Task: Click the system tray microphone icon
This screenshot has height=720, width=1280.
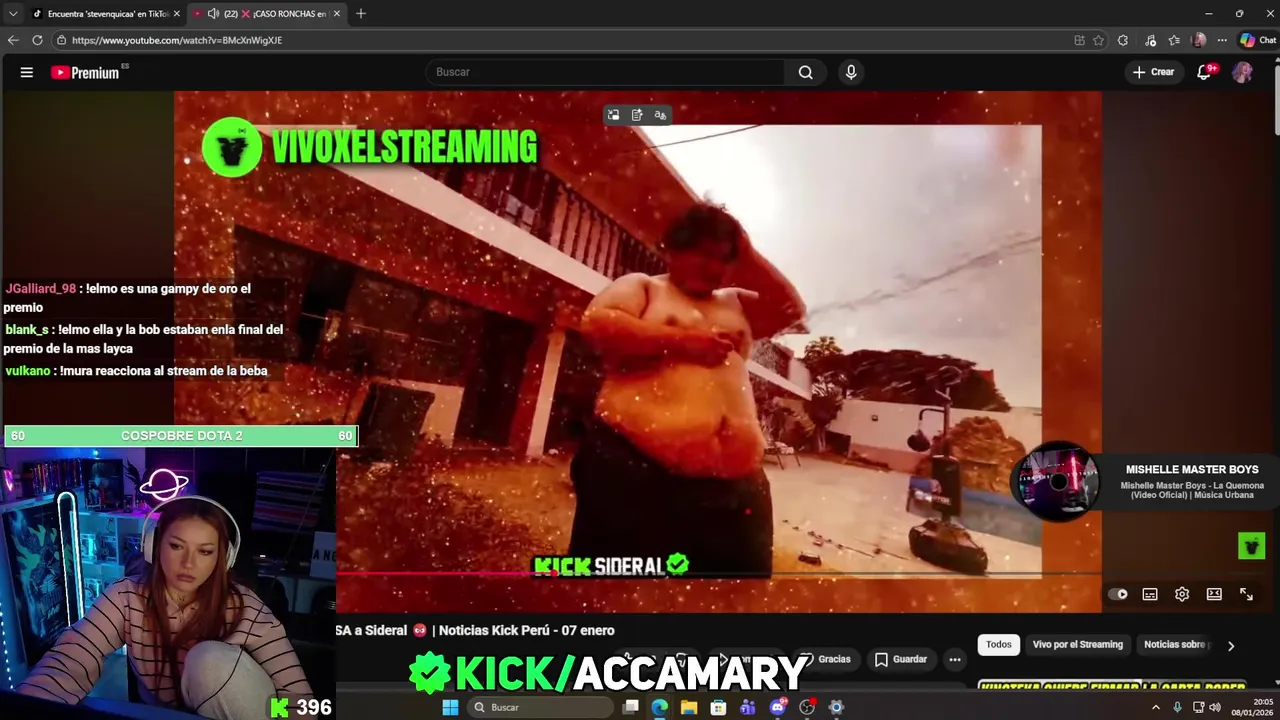Action: tap(1177, 707)
